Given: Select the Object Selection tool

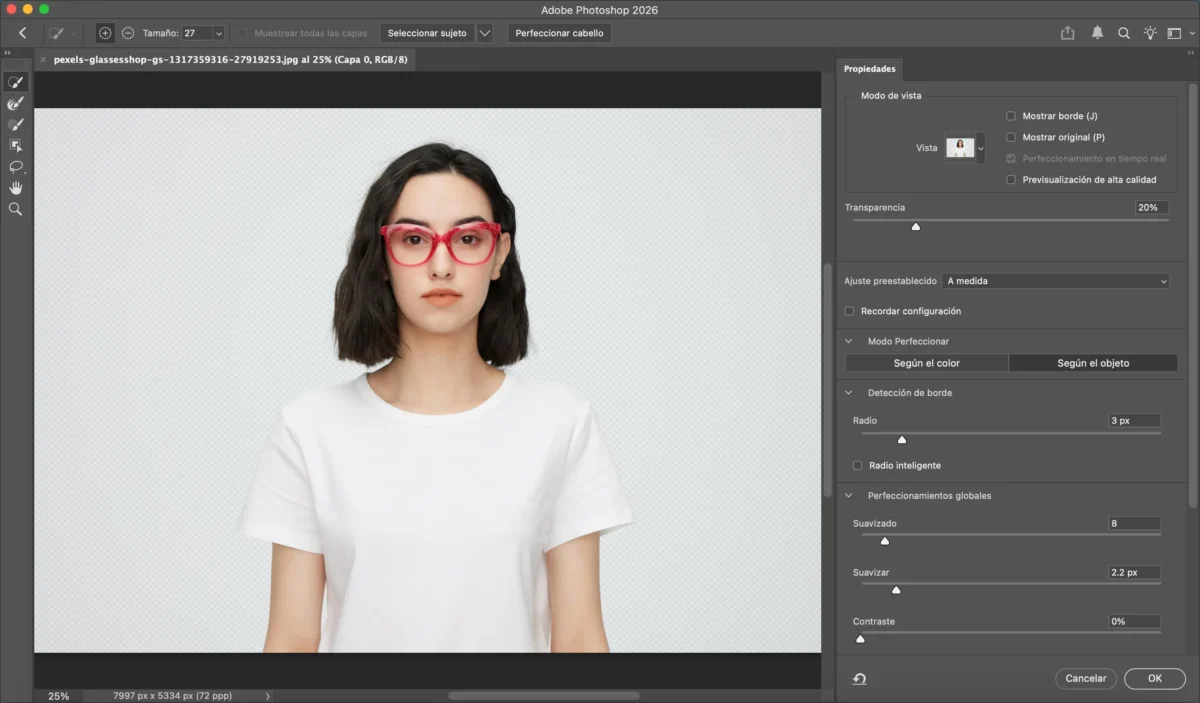Looking at the screenshot, I should tap(15, 146).
